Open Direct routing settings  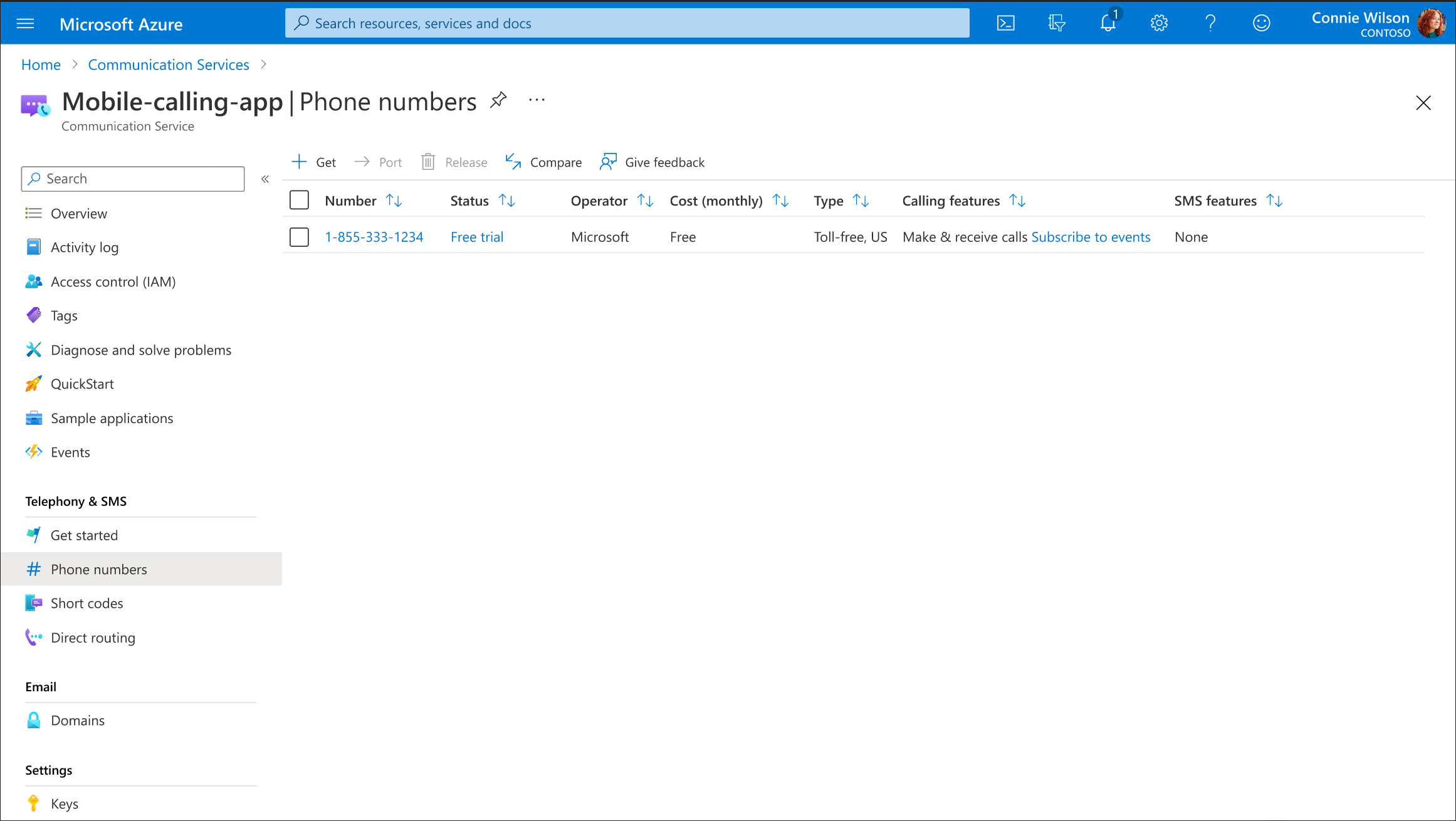coord(93,636)
